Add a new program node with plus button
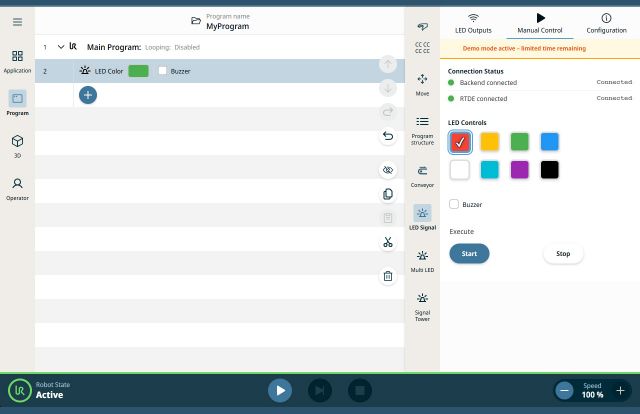 88,95
